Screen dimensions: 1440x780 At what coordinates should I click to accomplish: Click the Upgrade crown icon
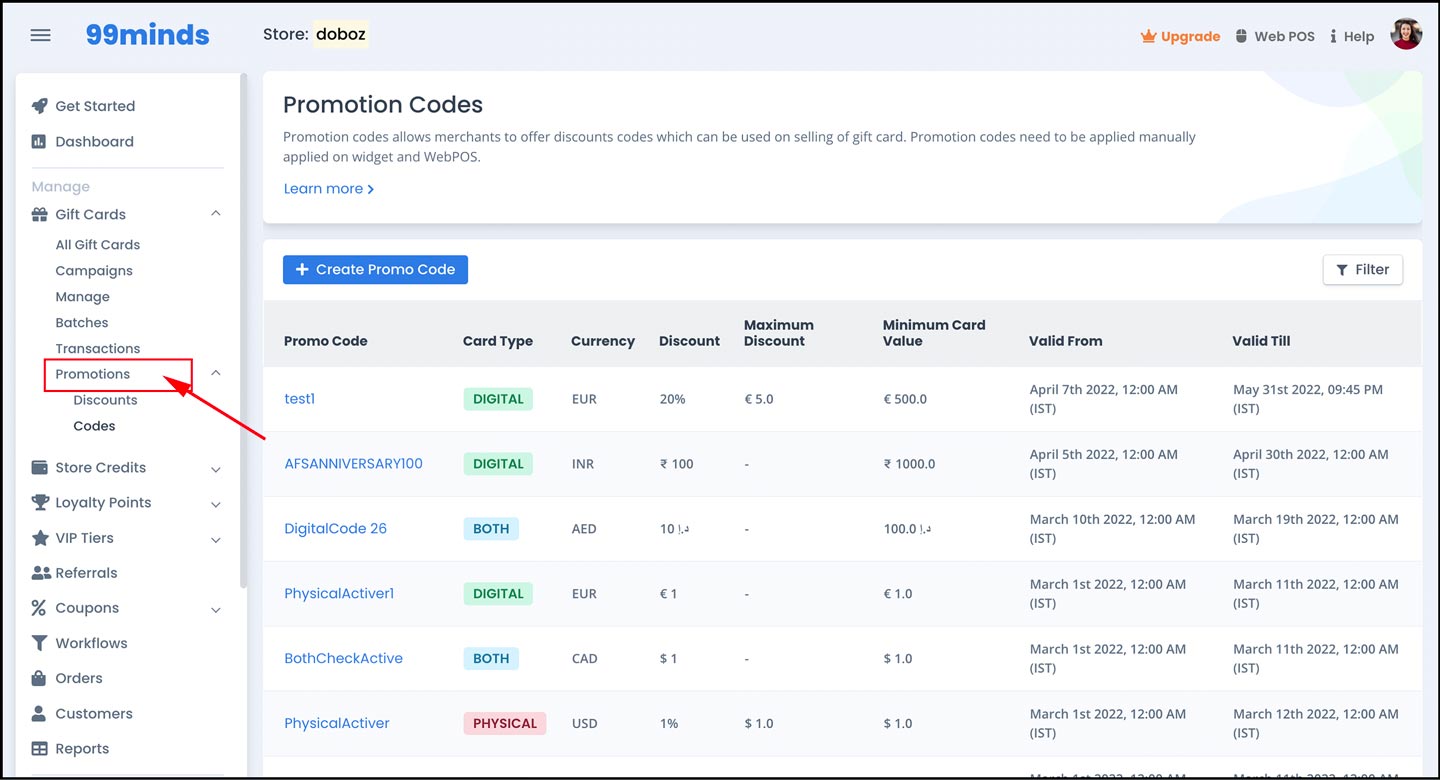point(1148,36)
